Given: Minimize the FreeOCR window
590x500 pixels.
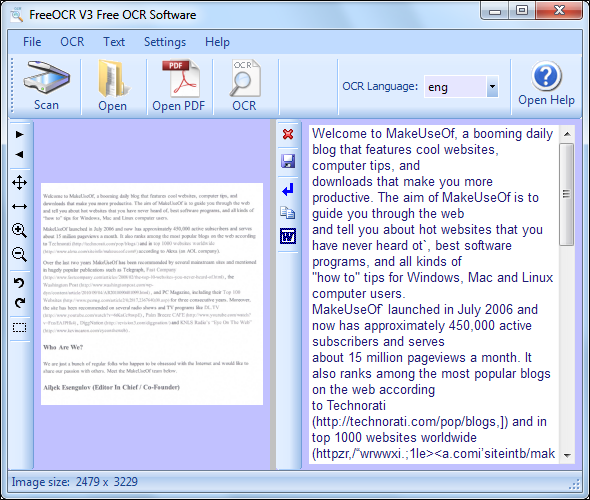Looking at the screenshot, I should pos(495,11).
